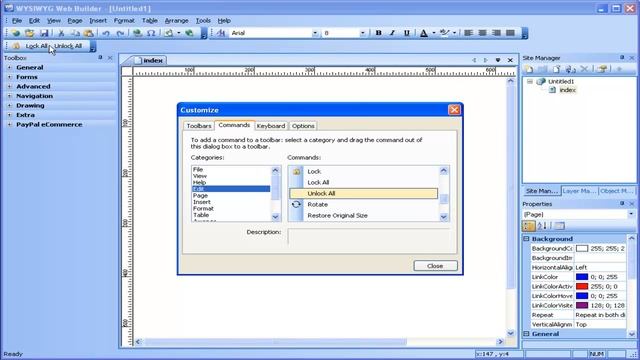Click Lock All on custom toolbar

pyautogui.click(x=36, y=46)
